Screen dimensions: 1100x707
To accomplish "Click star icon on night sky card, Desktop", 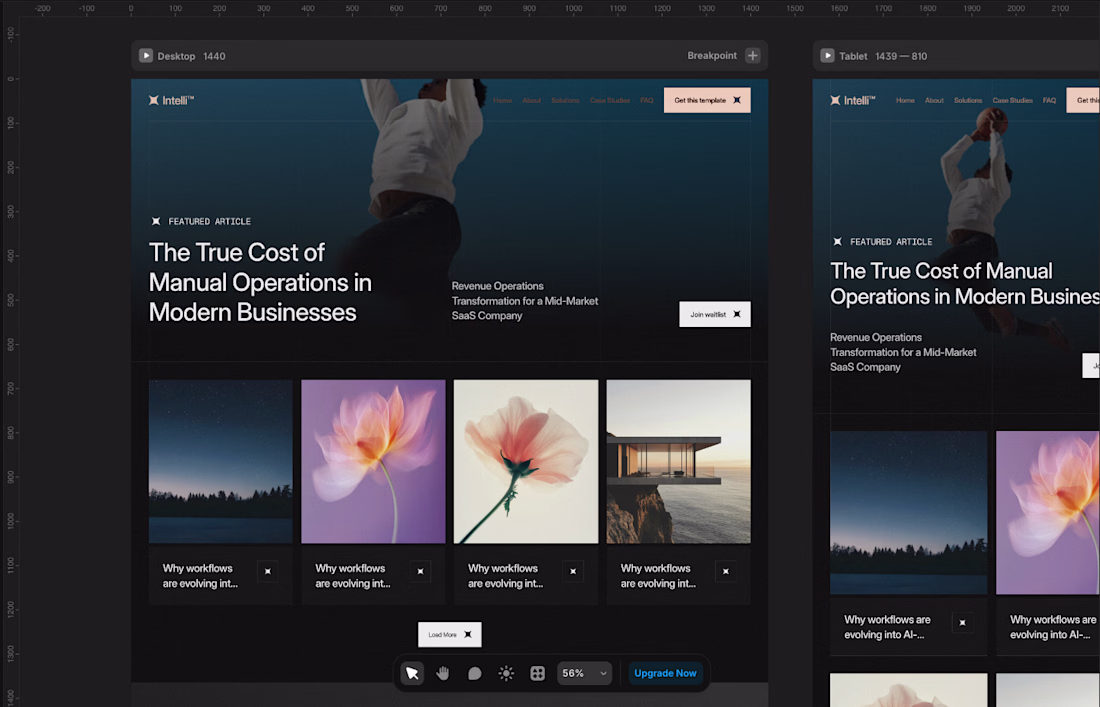I will pos(267,572).
